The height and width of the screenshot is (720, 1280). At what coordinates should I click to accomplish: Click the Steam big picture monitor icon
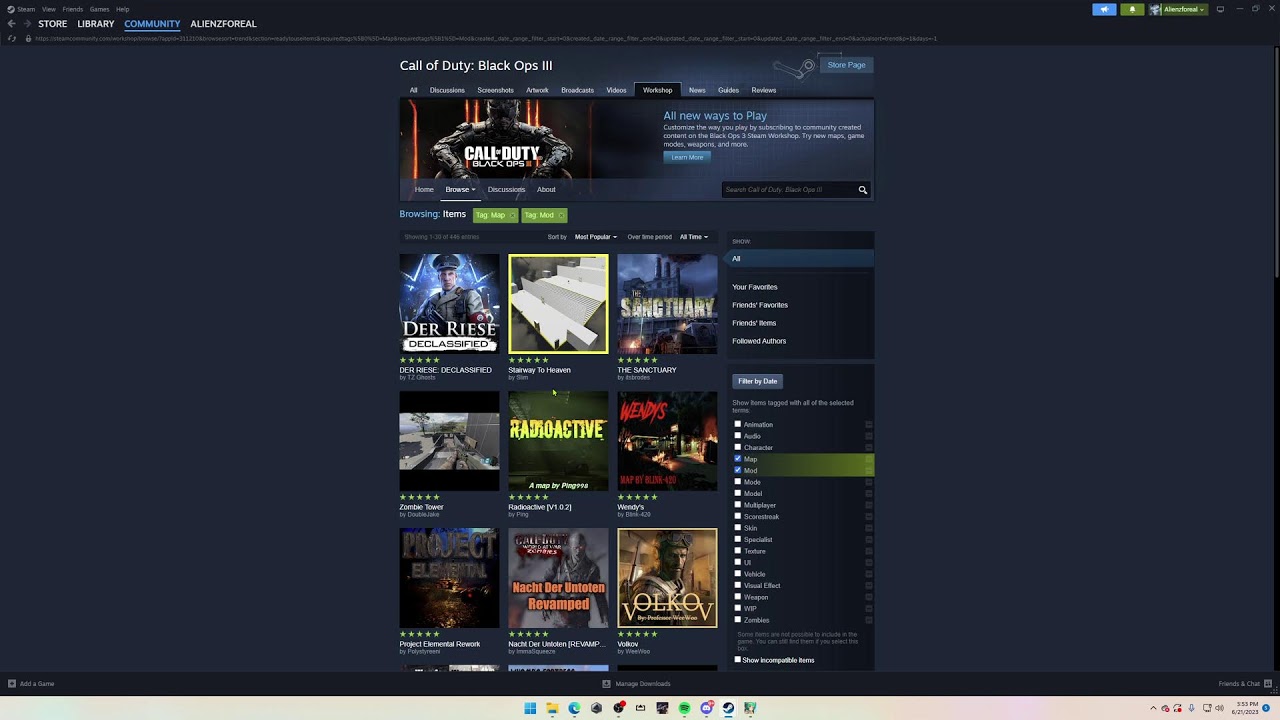point(1220,9)
